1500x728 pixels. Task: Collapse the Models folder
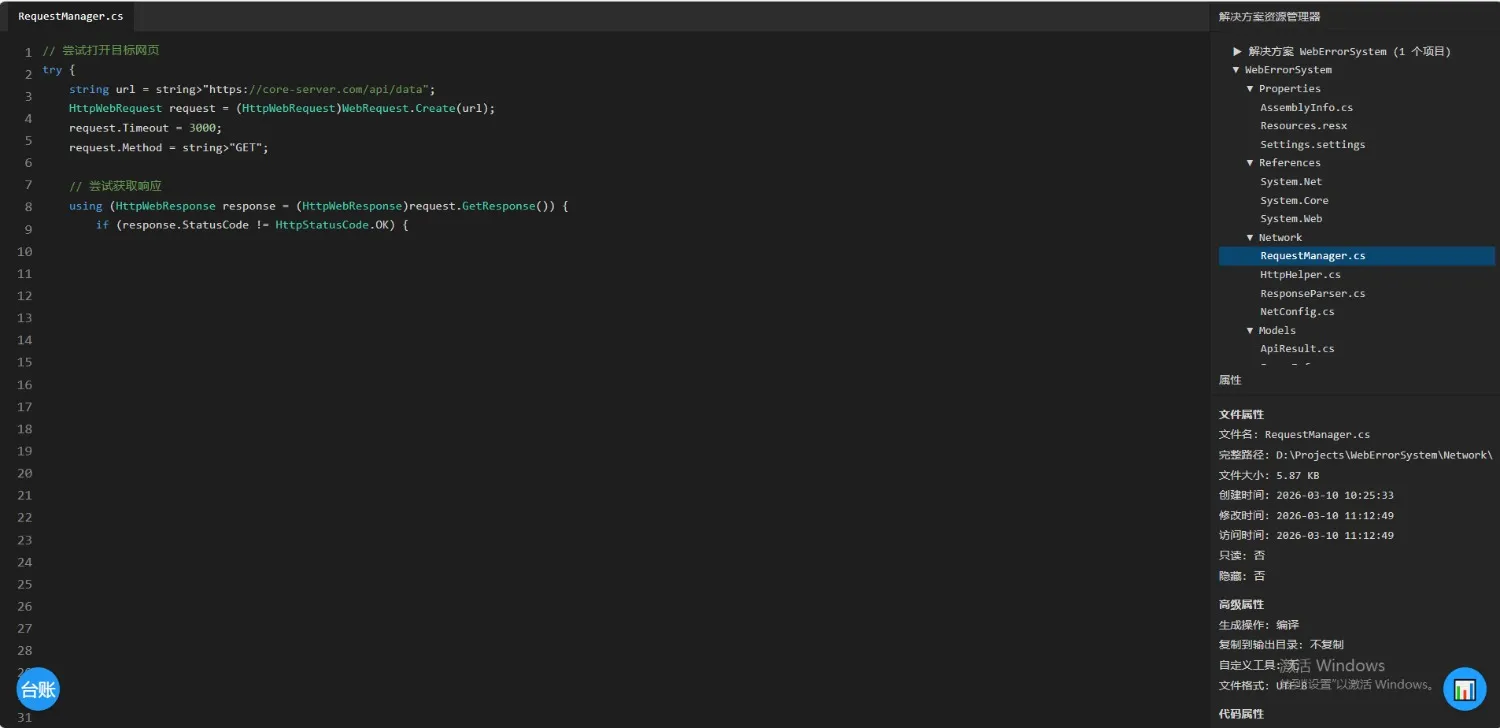1250,331
